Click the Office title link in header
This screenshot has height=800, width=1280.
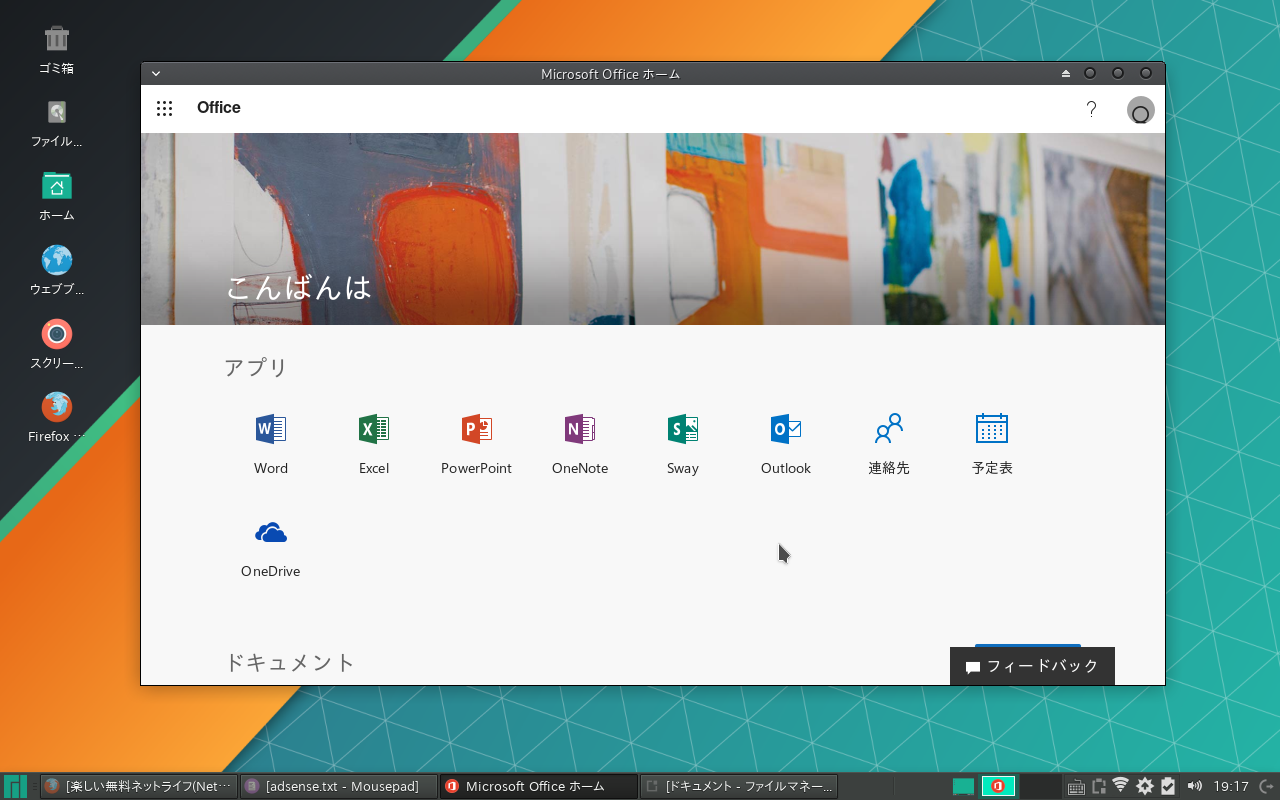[x=219, y=108]
